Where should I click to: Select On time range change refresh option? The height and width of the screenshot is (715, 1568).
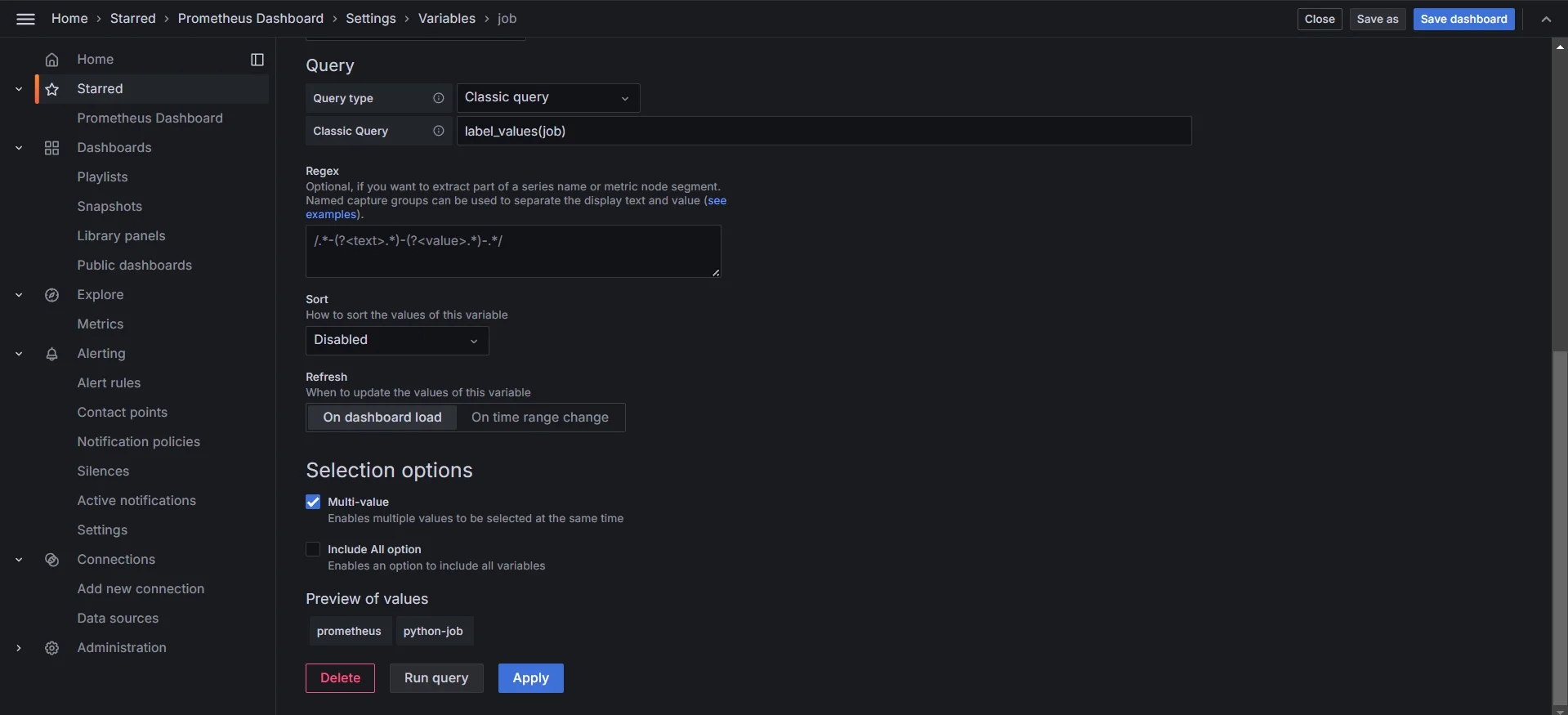540,418
